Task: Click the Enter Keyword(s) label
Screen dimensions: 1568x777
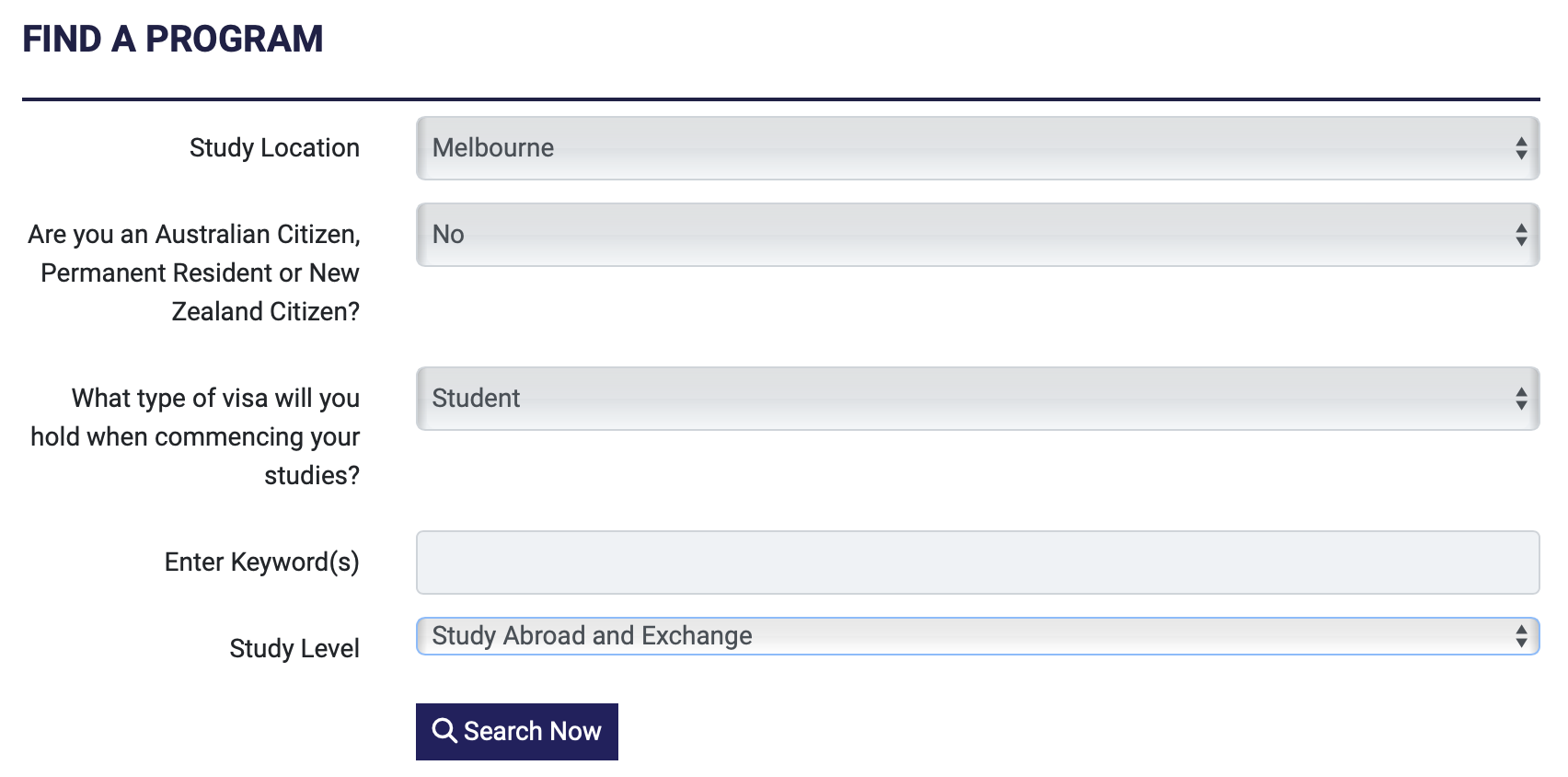Action: (x=261, y=562)
